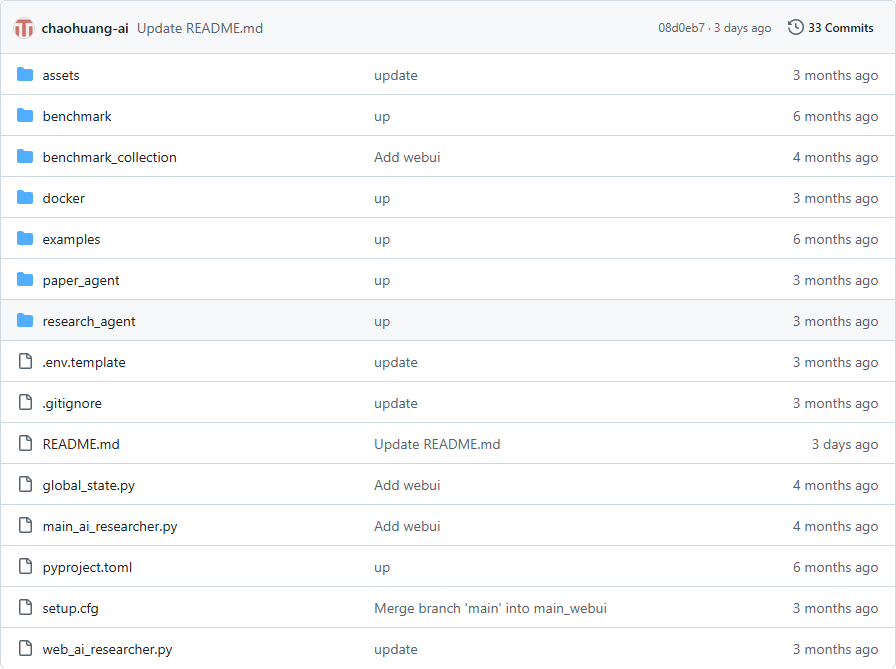
Task: Open web_ai_researcher.py file
Action: pyautogui.click(x=107, y=649)
